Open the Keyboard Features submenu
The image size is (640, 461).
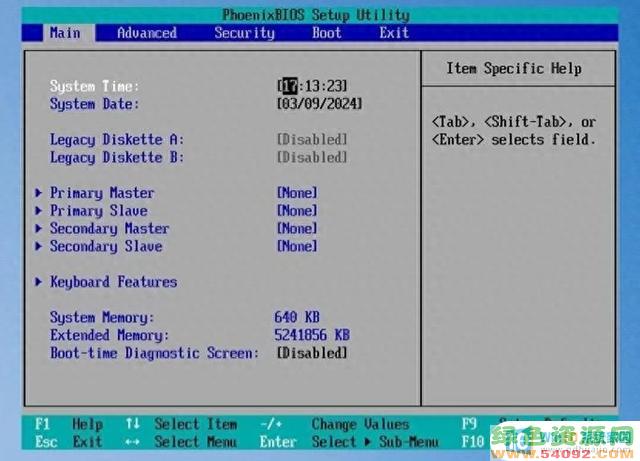point(113,282)
